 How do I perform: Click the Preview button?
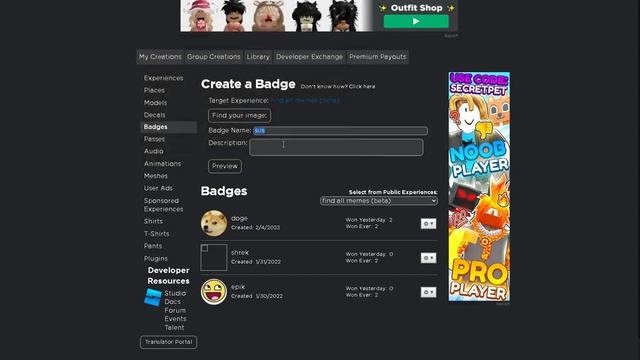coord(224,166)
